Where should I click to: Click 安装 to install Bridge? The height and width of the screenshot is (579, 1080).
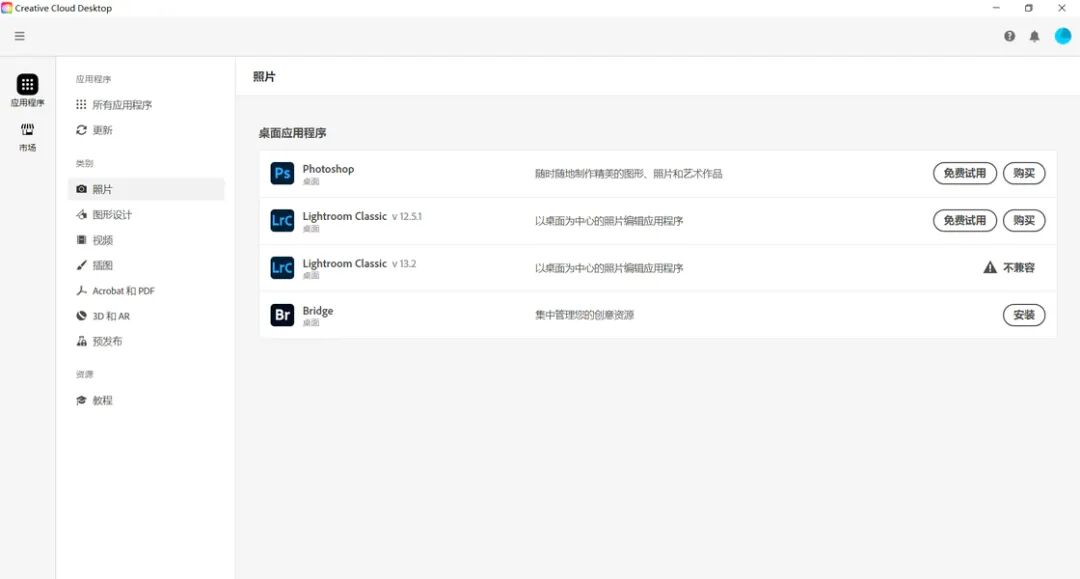pyautogui.click(x=1024, y=315)
